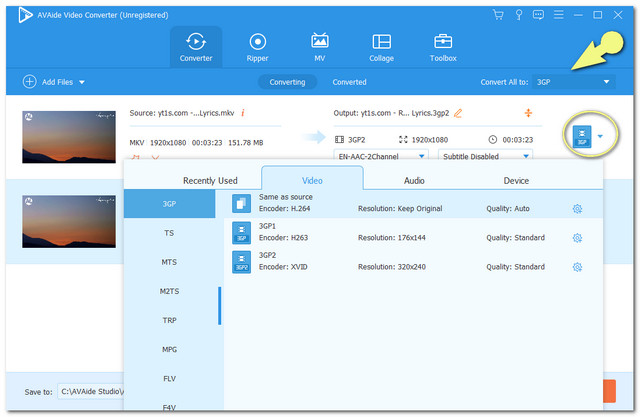
Task: Click the Add Files plus icon
Action: tap(29, 82)
